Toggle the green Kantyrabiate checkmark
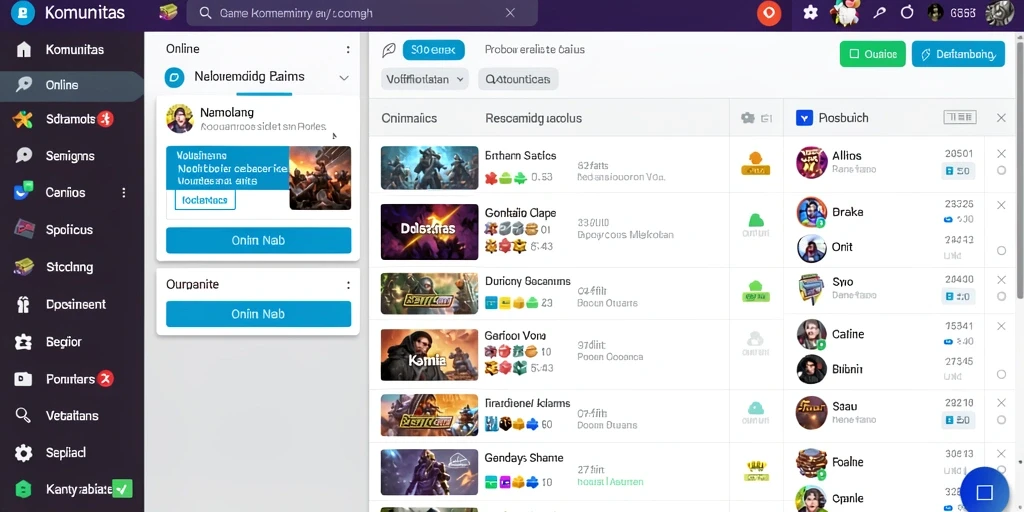 [122, 488]
